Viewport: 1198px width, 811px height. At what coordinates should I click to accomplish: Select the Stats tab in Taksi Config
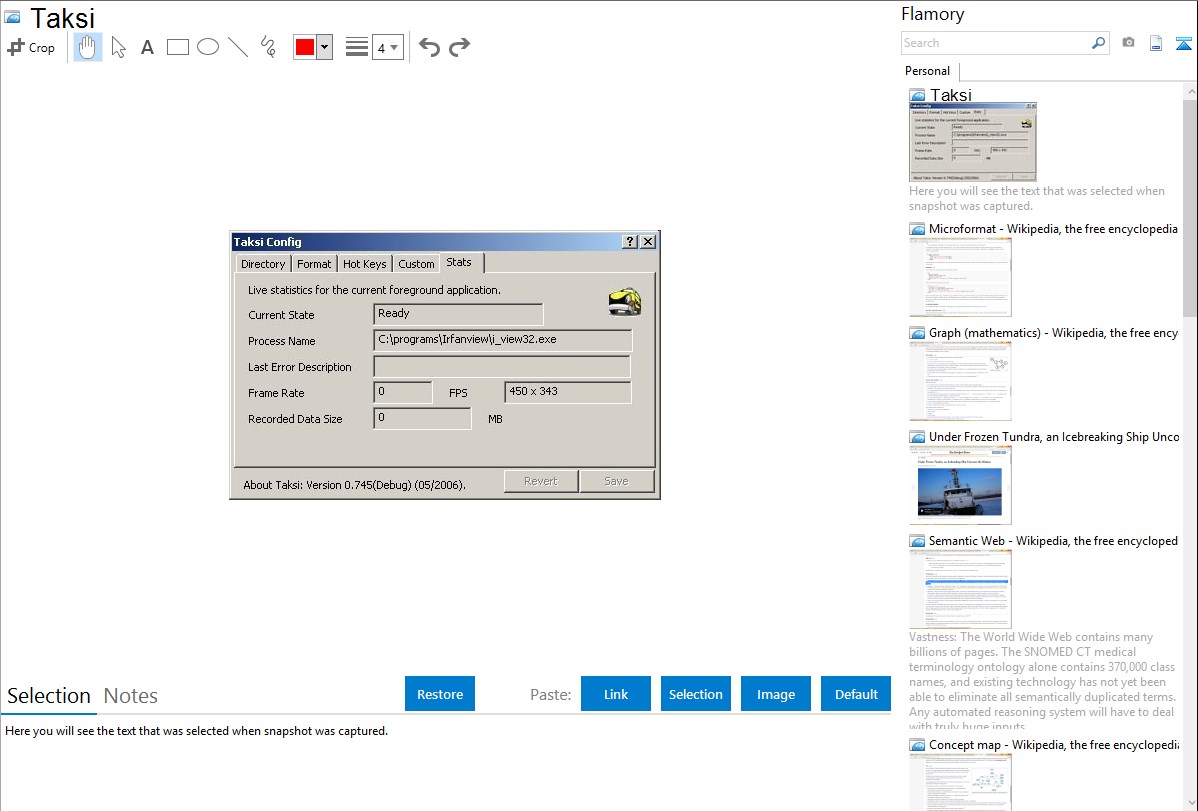[x=459, y=262]
